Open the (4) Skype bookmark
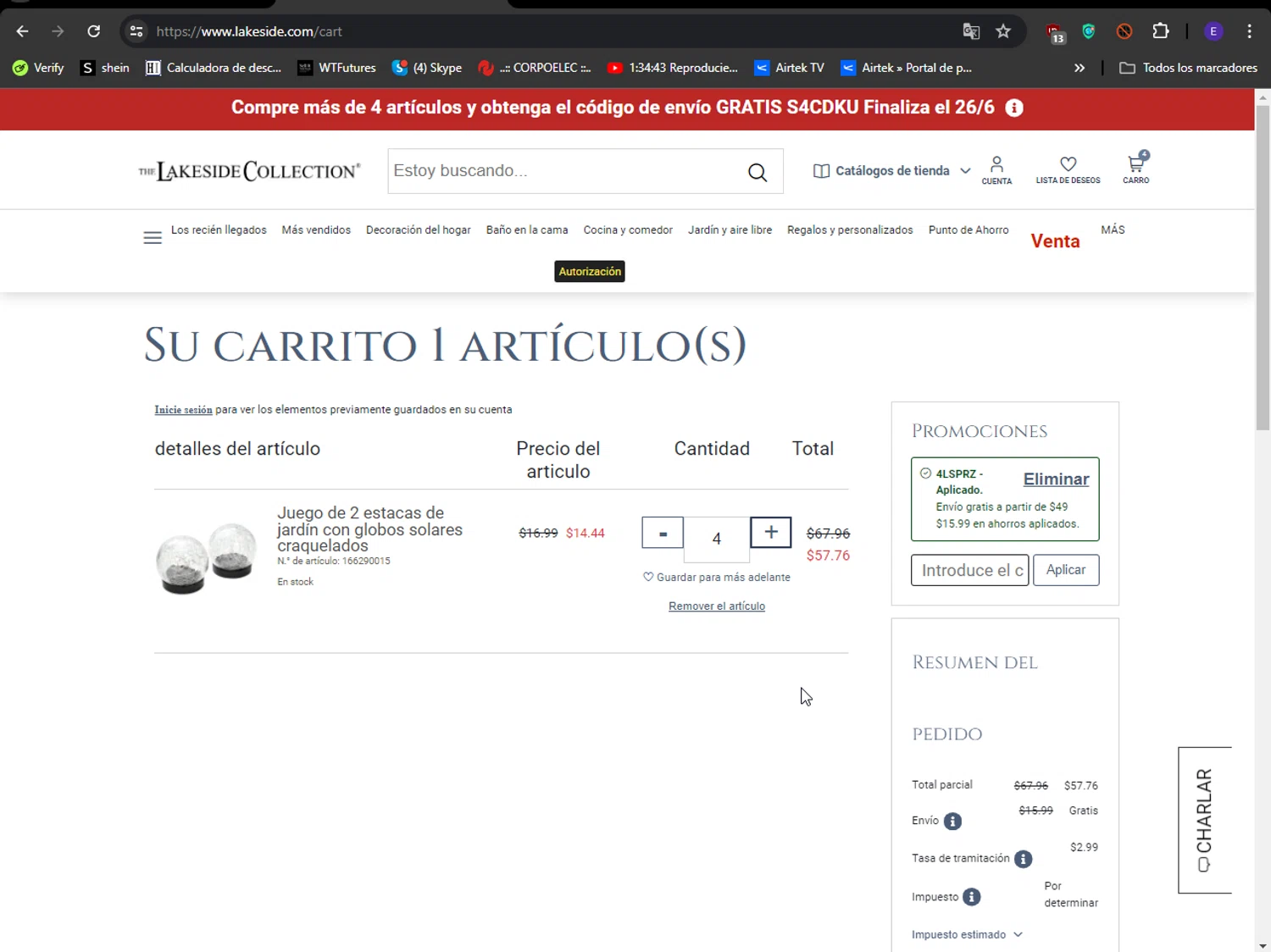1271x952 pixels. pos(427,68)
